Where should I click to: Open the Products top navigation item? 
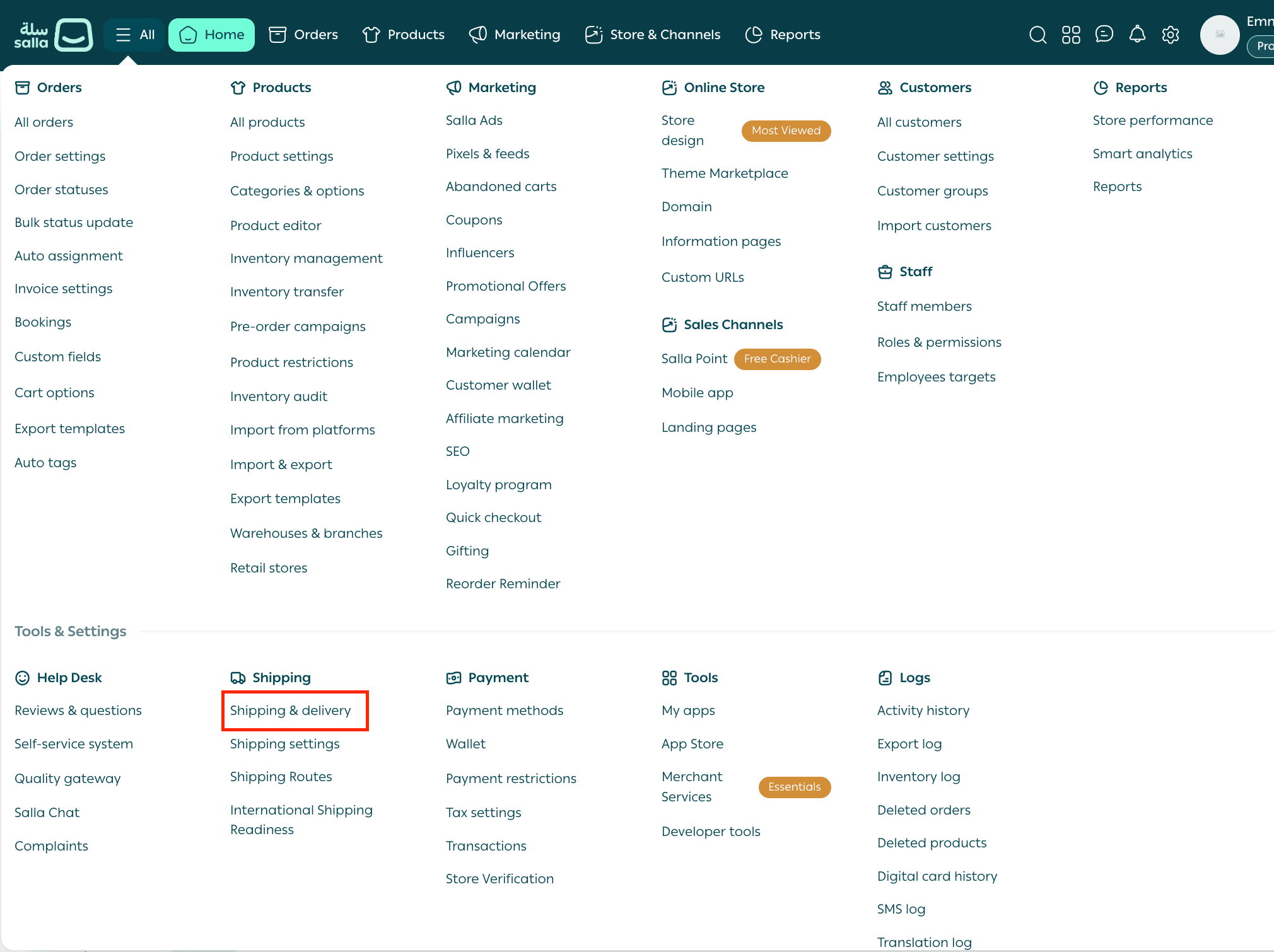tap(404, 35)
